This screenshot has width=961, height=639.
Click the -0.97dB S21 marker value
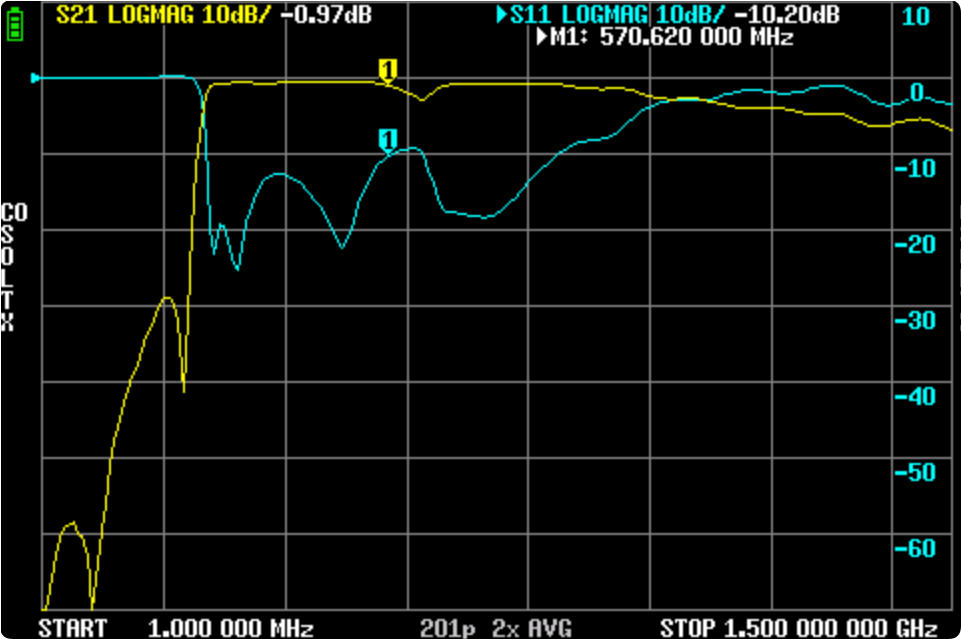pos(326,15)
